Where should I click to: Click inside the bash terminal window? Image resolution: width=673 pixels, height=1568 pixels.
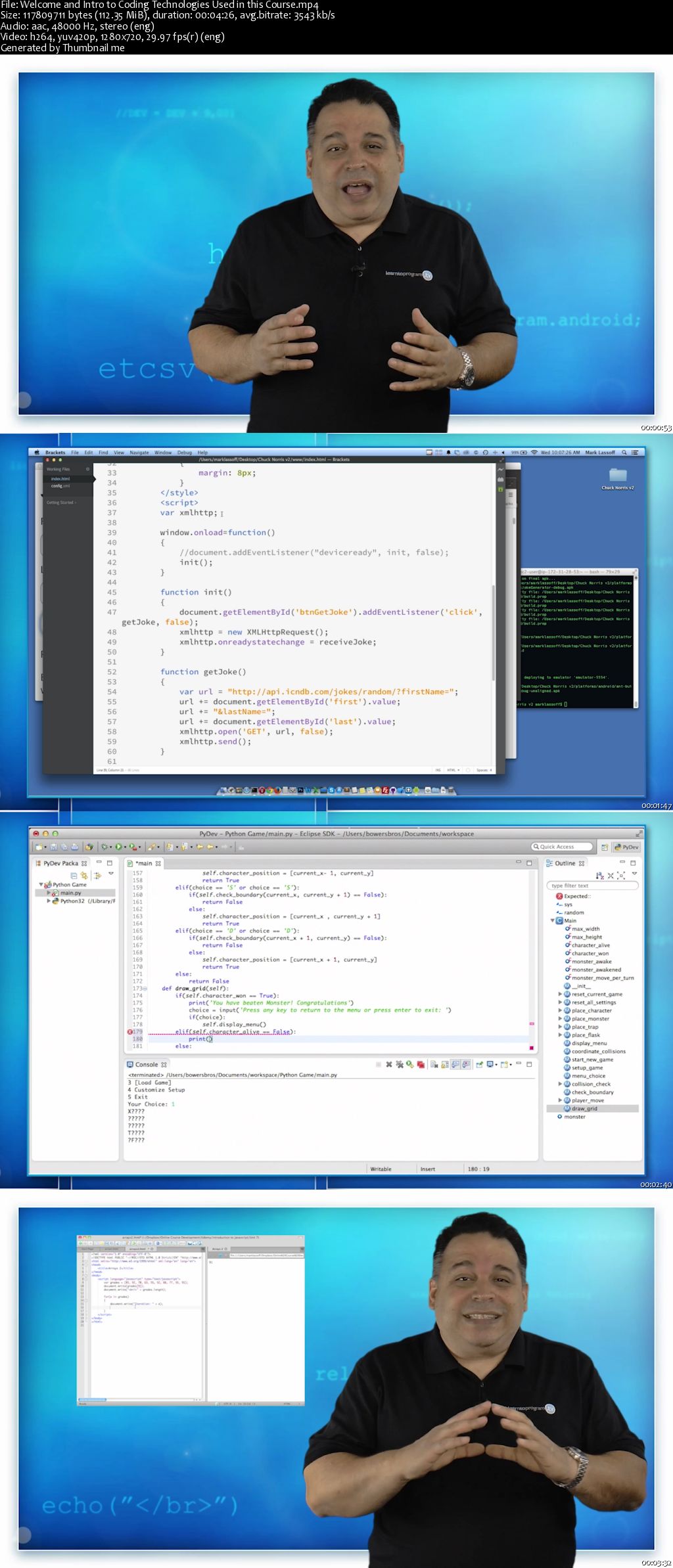point(578,640)
